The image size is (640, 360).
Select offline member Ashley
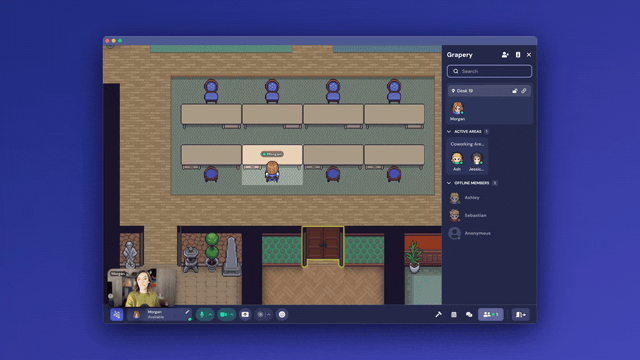tap(465, 198)
